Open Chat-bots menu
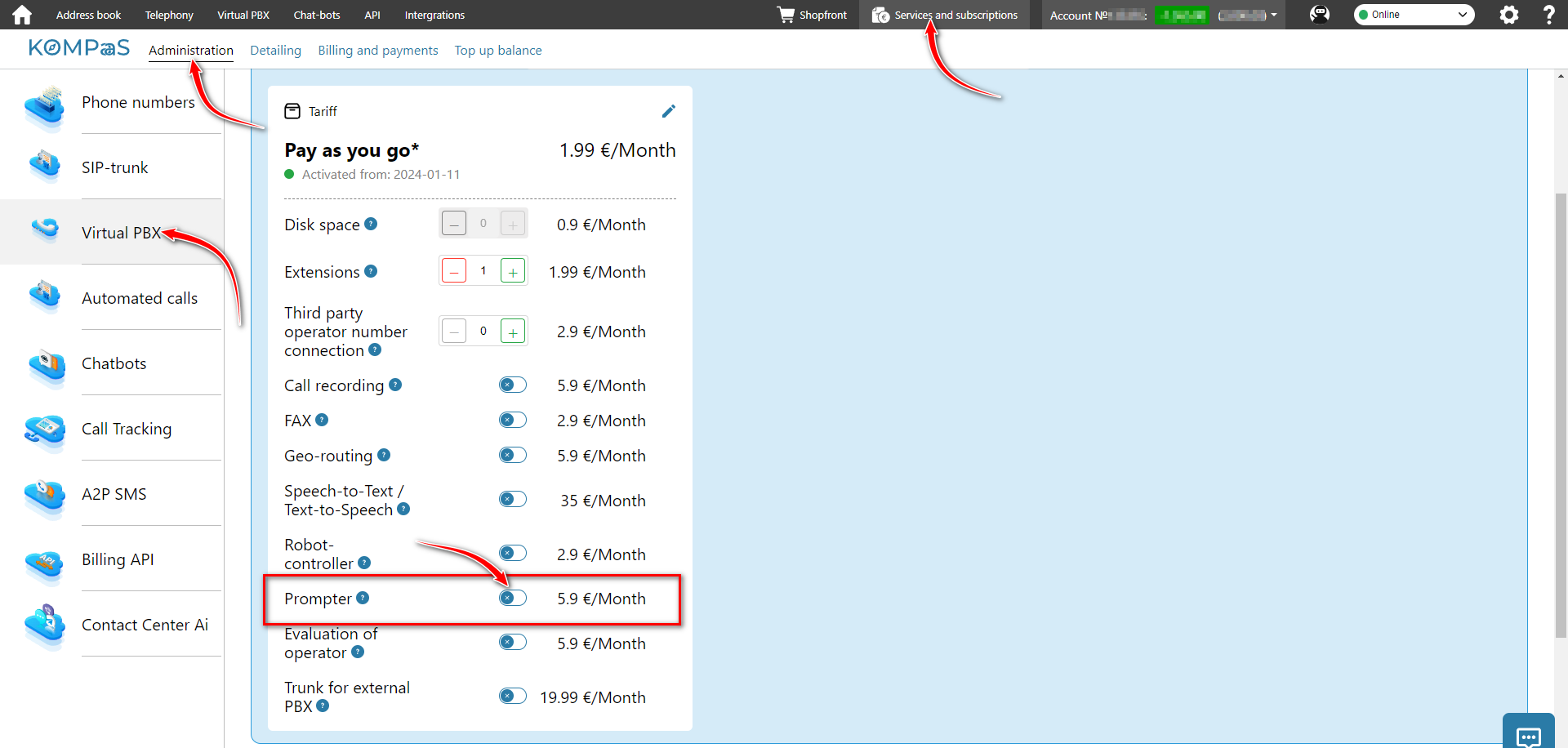This screenshot has height=748, width=1568. [317, 15]
